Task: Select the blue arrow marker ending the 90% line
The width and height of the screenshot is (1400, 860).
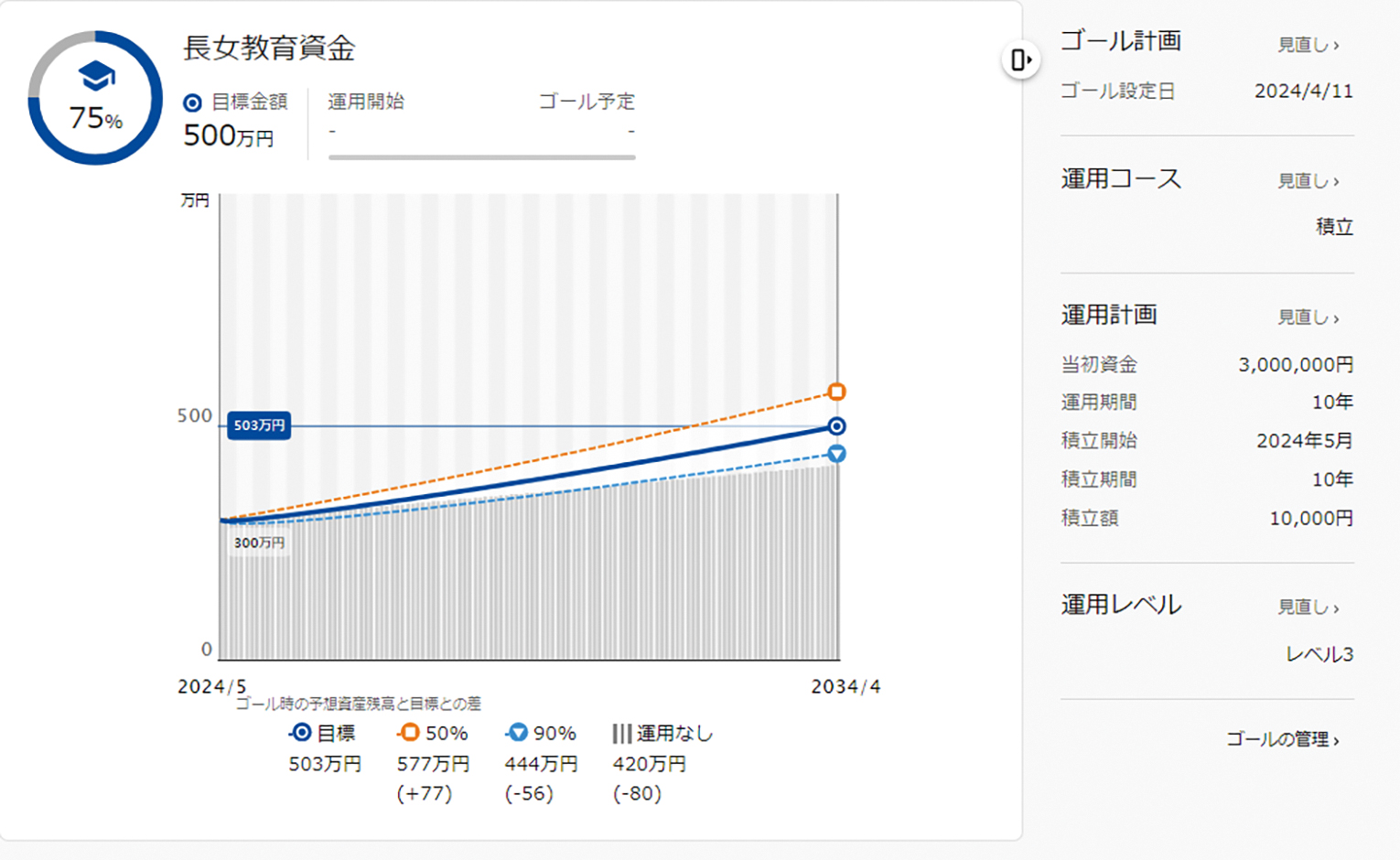Action: point(836,454)
